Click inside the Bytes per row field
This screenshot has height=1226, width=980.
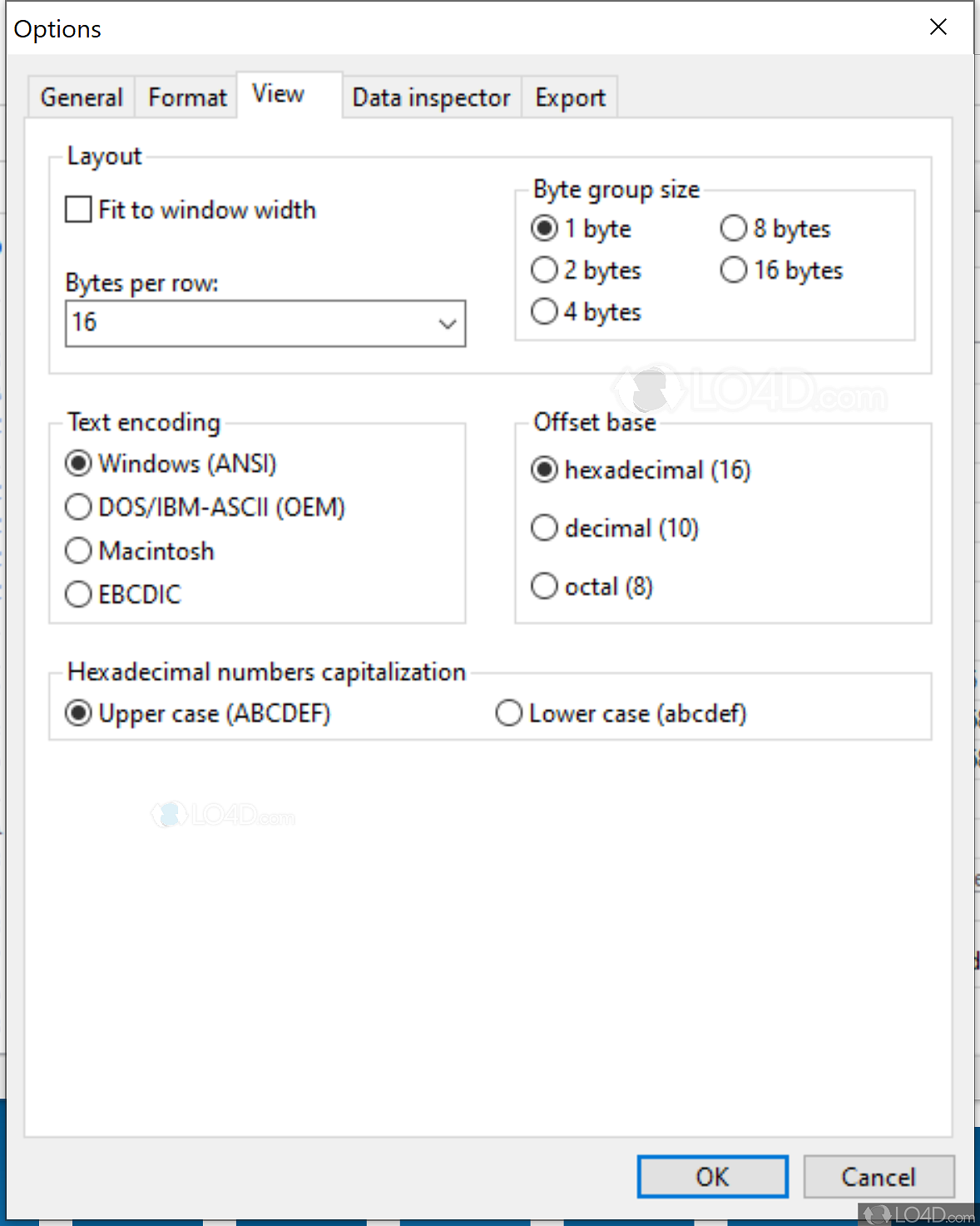pos(208,324)
